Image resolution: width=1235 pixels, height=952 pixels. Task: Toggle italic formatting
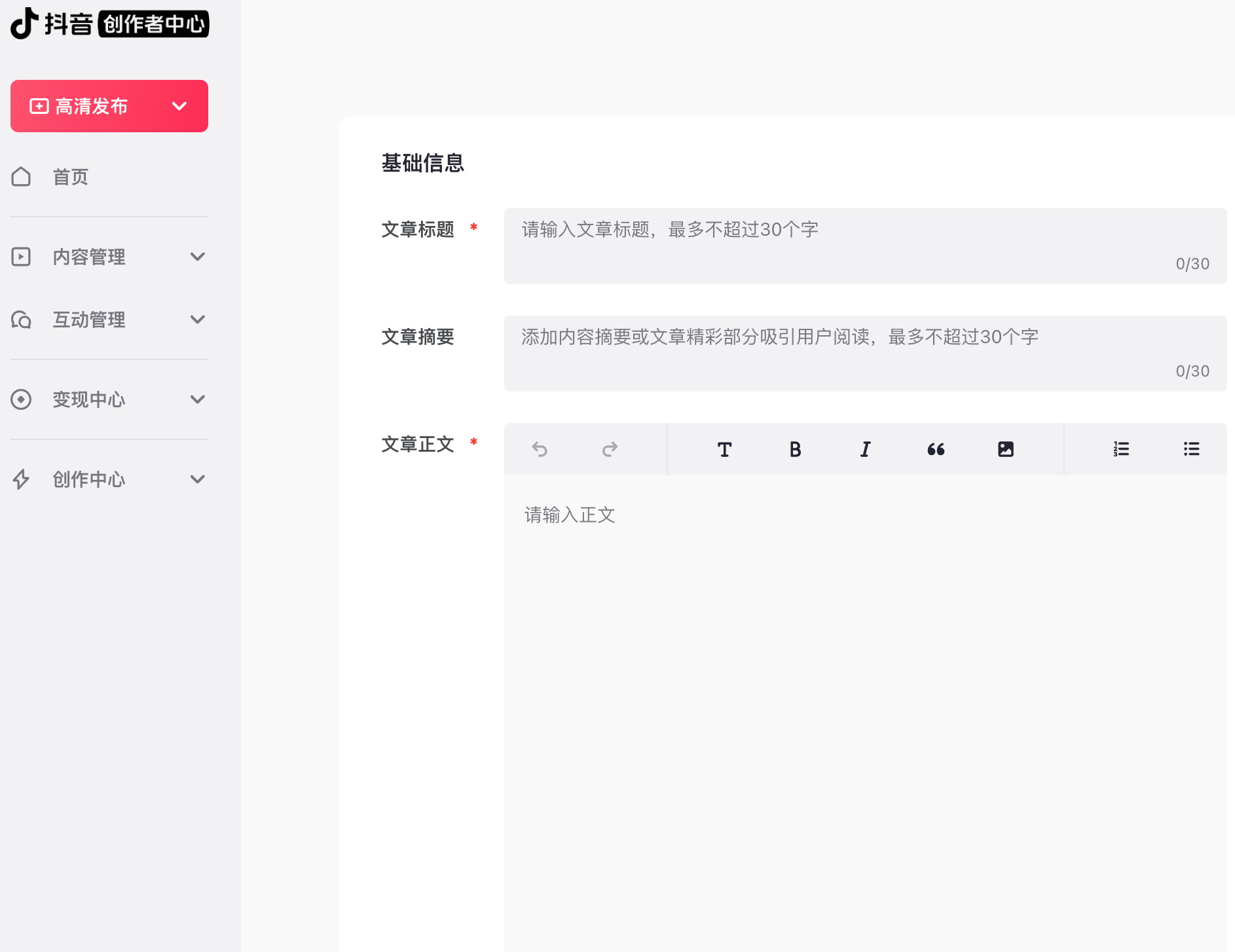point(865,449)
